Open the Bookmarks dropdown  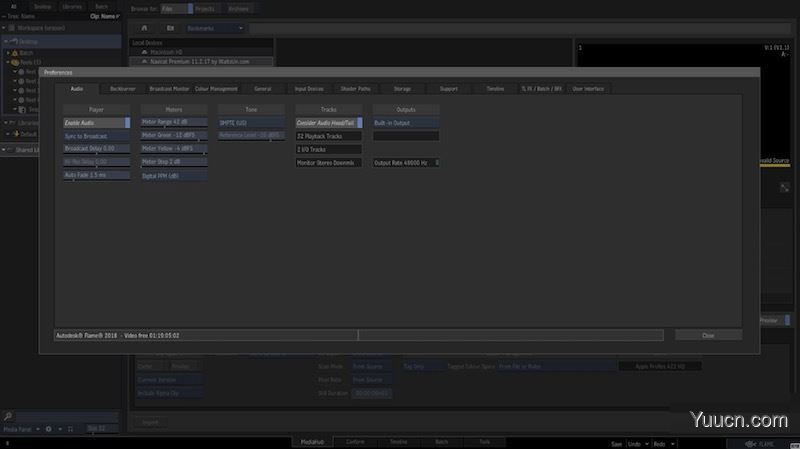[215, 28]
